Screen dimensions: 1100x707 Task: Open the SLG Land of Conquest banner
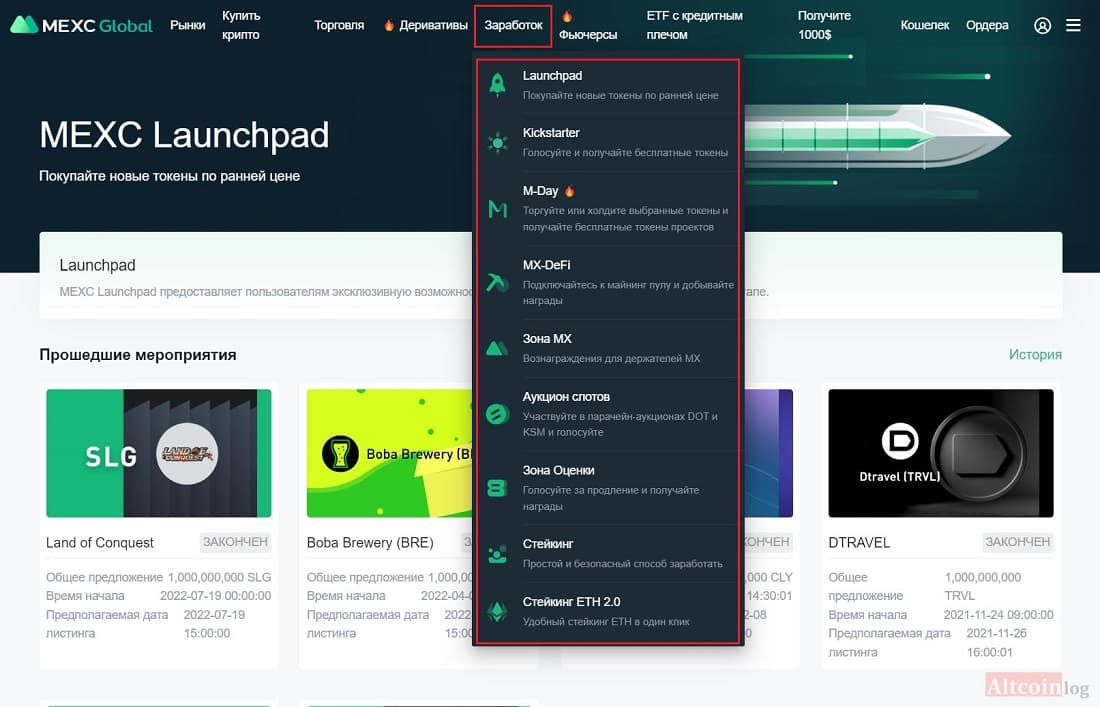(x=159, y=453)
